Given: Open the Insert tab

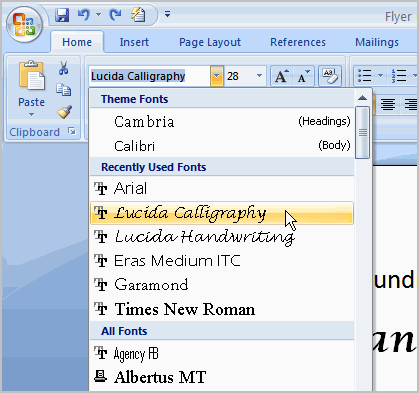Looking at the screenshot, I should coord(134,42).
